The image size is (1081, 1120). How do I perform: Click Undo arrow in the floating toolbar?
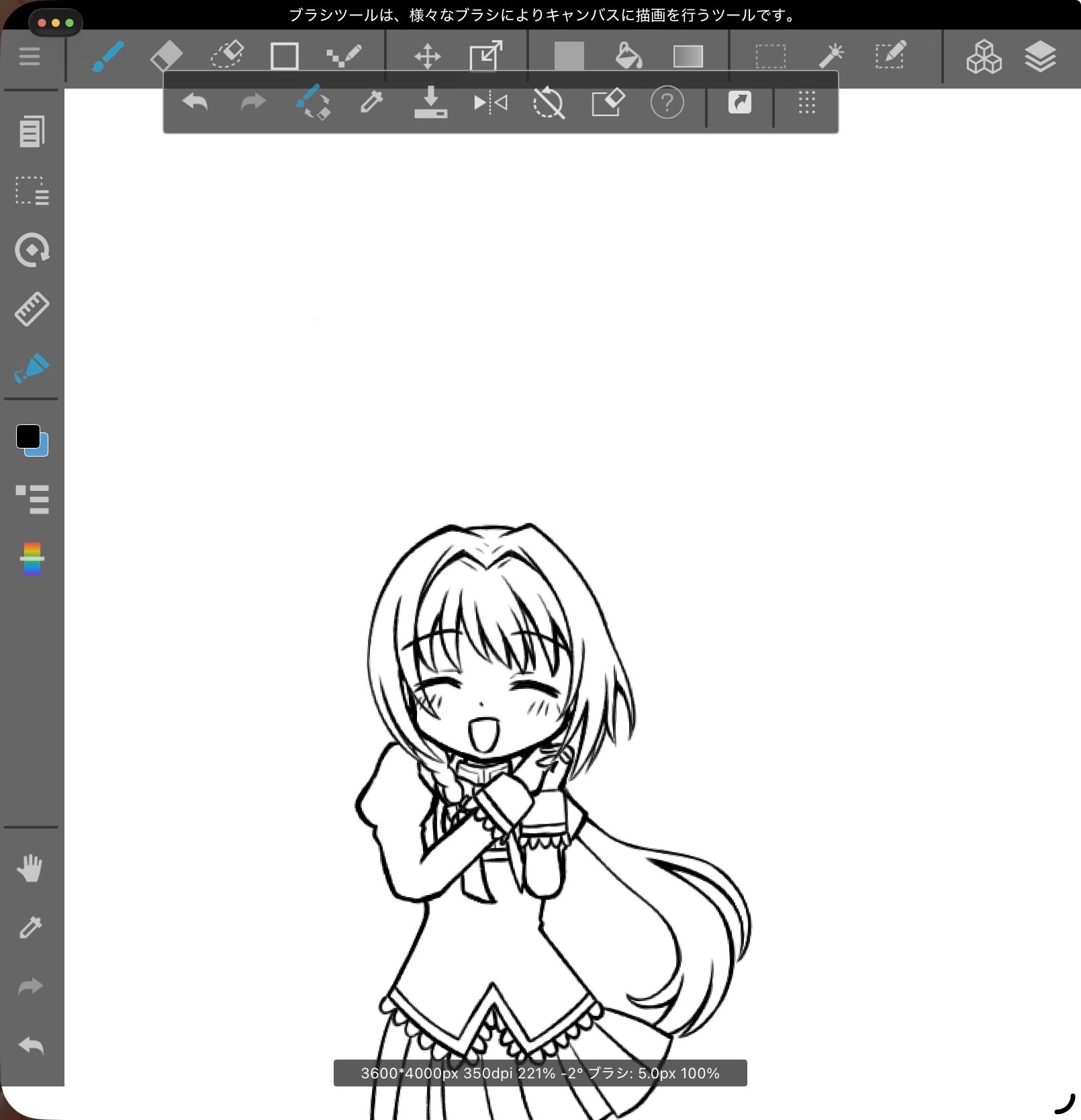pyautogui.click(x=195, y=103)
